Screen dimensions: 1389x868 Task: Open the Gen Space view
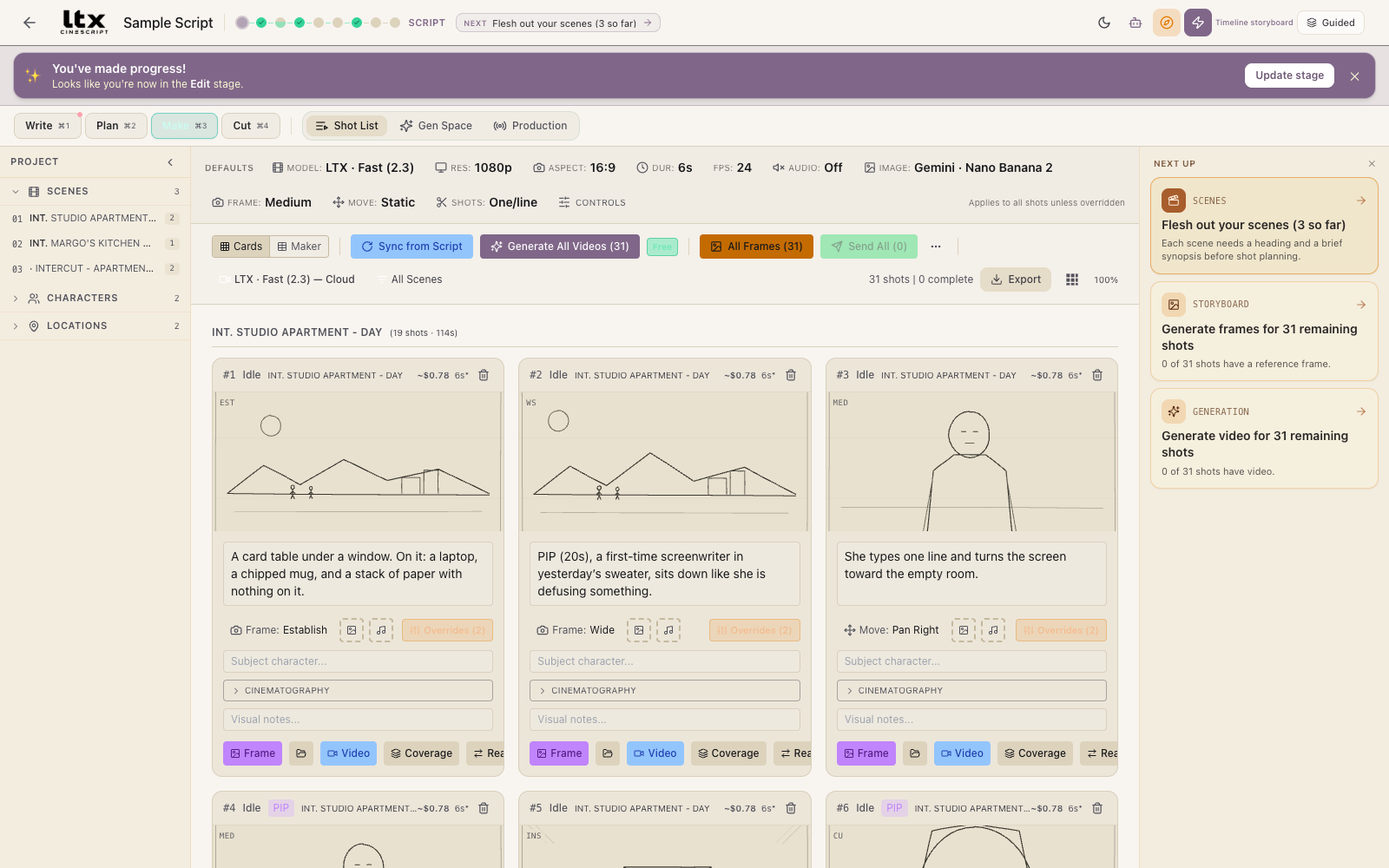(436, 126)
